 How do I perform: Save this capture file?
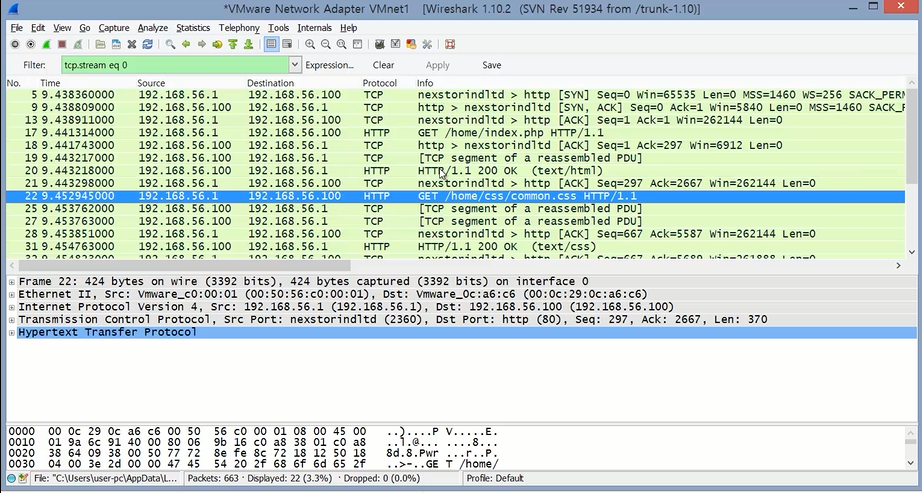click(116, 44)
